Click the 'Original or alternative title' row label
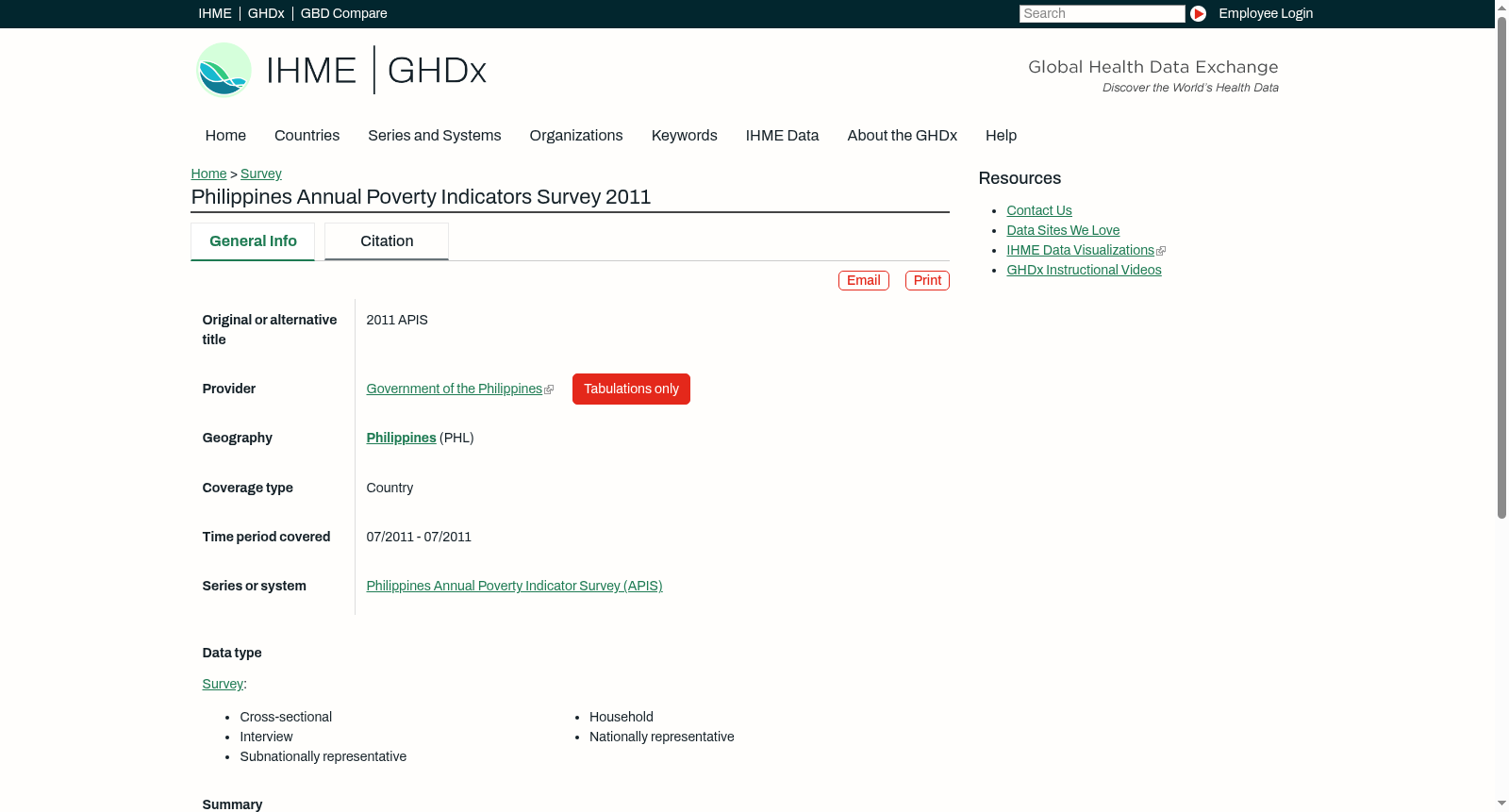1509x812 pixels. (x=269, y=330)
